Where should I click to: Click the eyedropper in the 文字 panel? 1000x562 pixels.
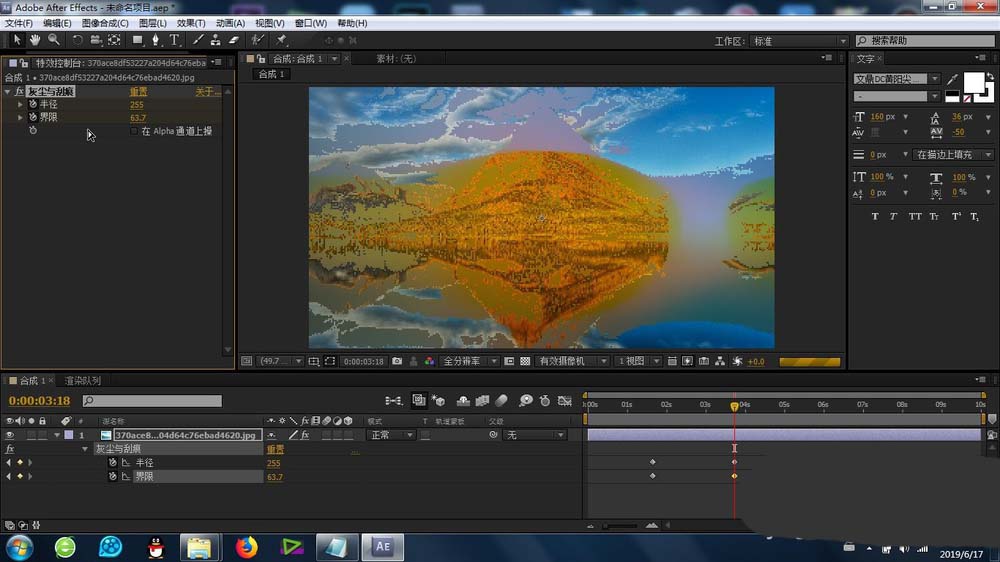pyautogui.click(x=953, y=79)
